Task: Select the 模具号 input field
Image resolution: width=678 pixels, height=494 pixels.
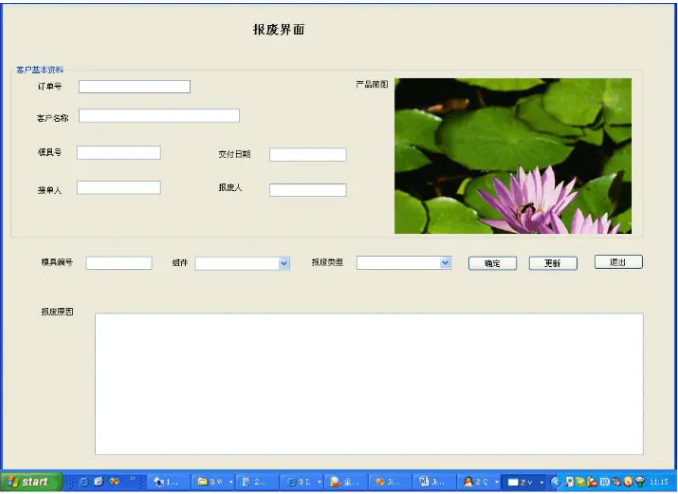Action: 118,153
